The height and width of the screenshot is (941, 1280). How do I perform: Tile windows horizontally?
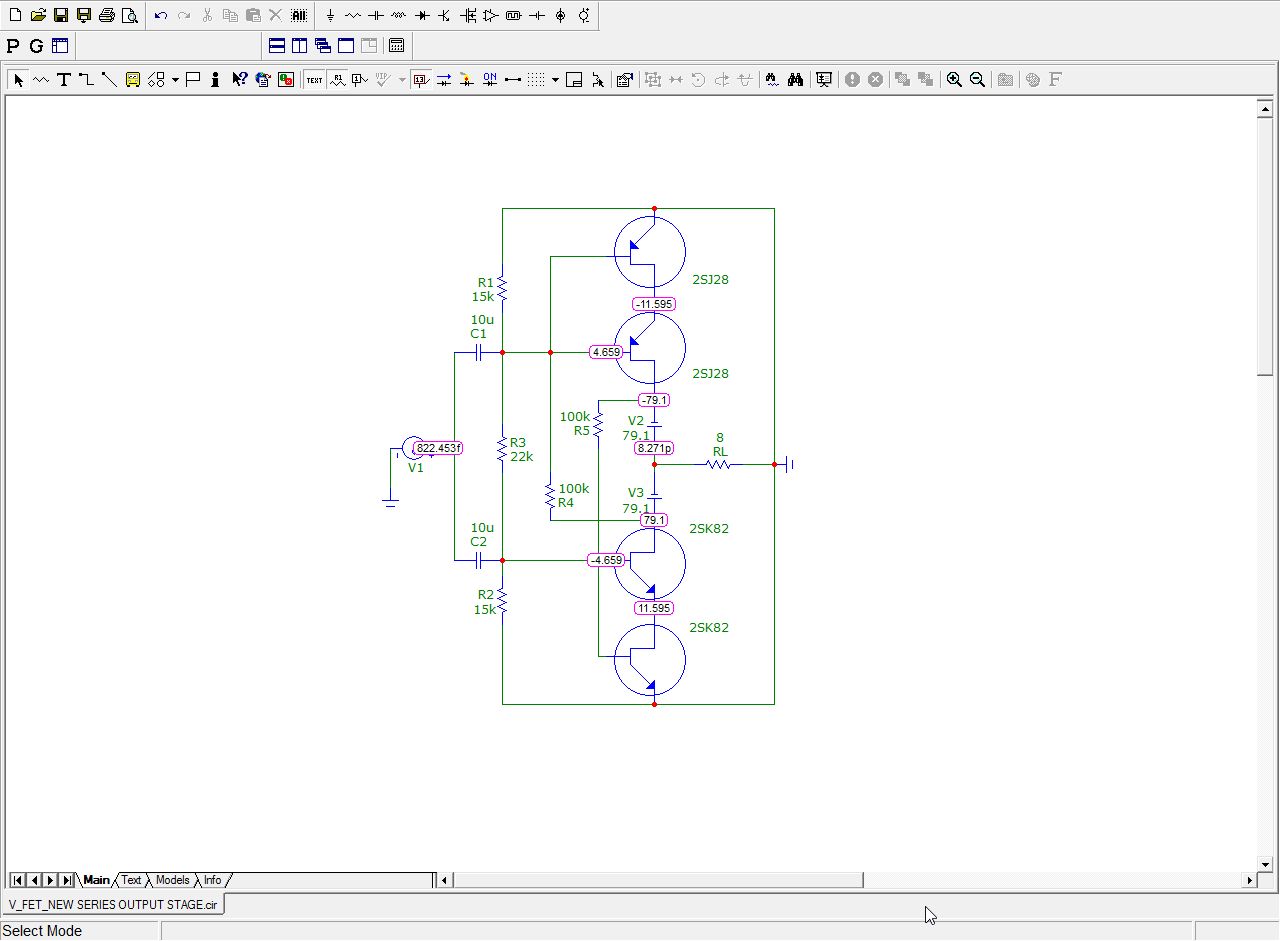coord(277,46)
